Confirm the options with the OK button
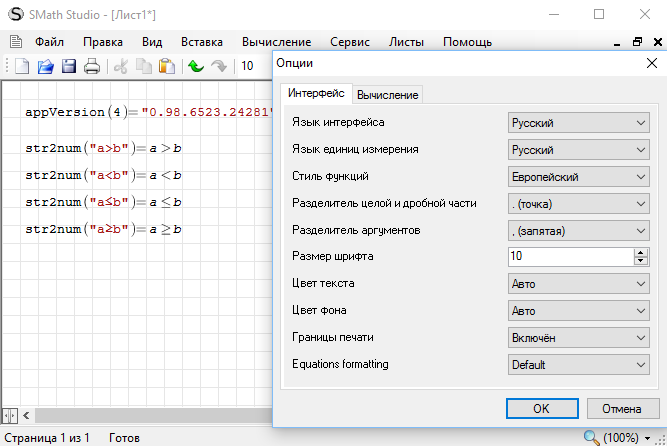The width and height of the screenshot is (667, 446). point(541,408)
